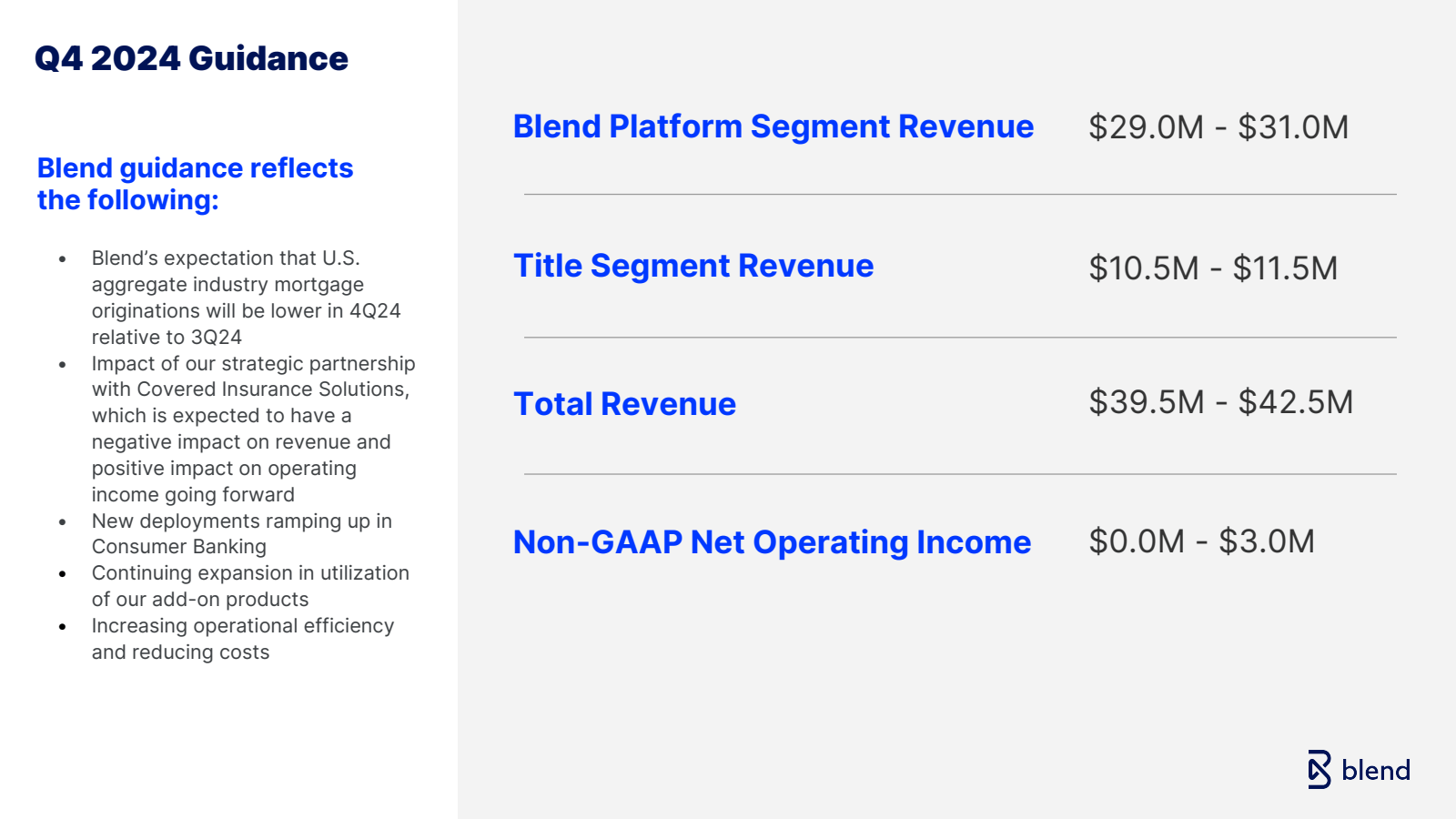Click the $29.0M - $31.0M value

[x=1218, y=127]
